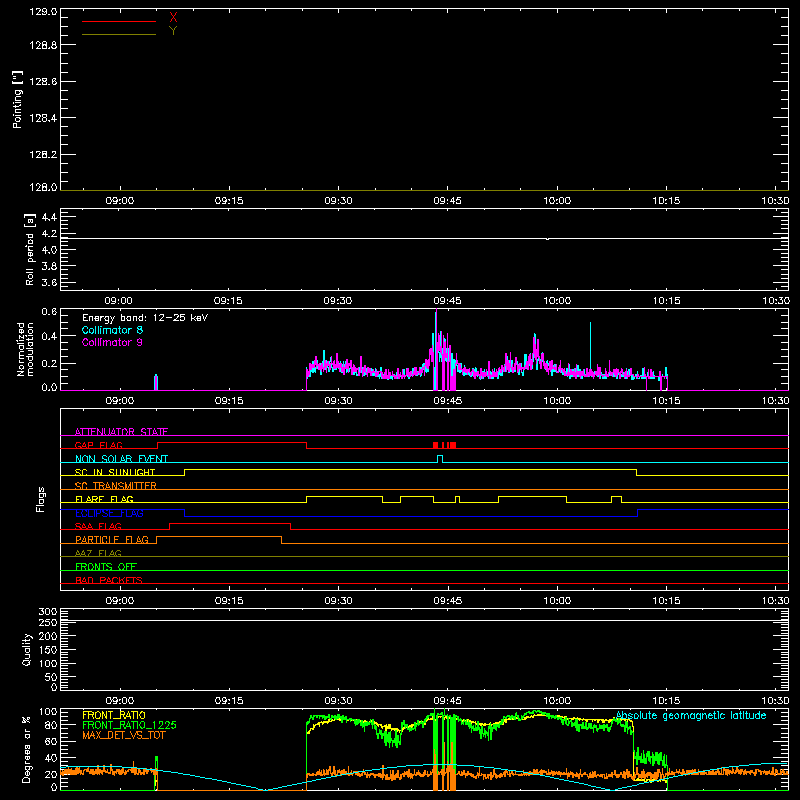Viewport: 800px width, 800px height.
Task: Click the 150 tick on the Quality axis
Action: (47, 649)
